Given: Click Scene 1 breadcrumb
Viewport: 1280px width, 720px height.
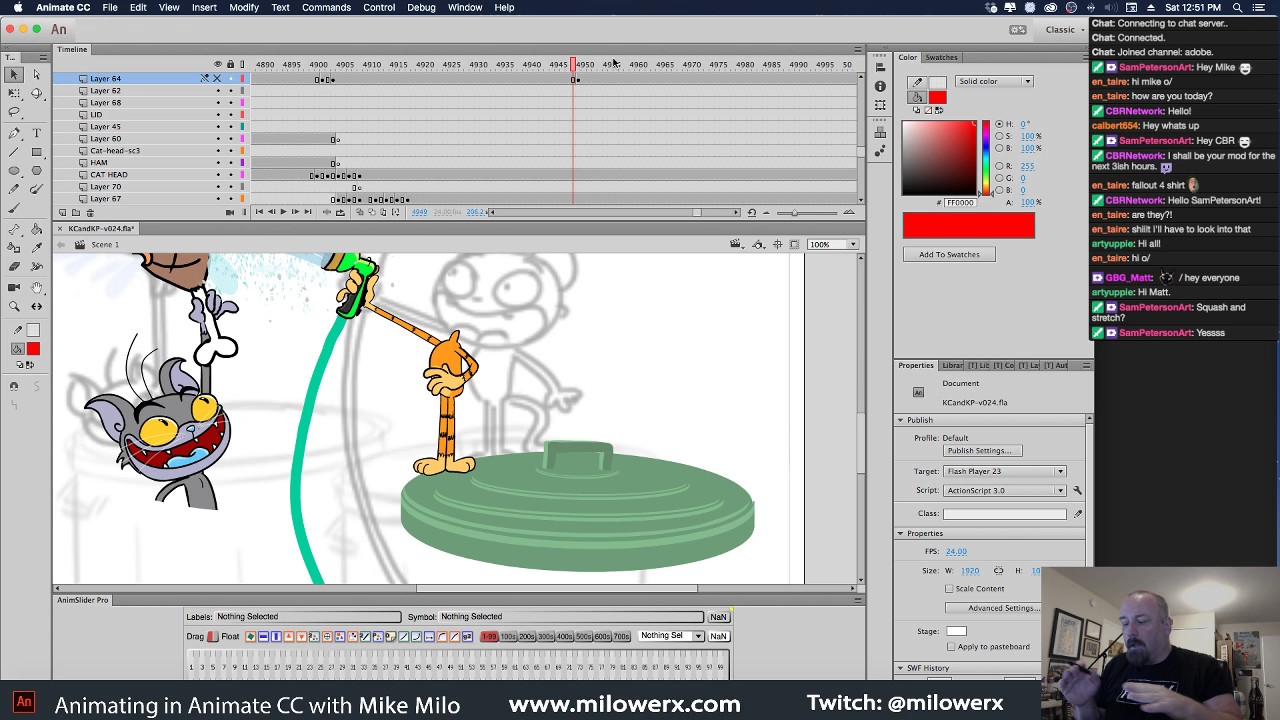Looking at the screenshot, I should point(105,244).
